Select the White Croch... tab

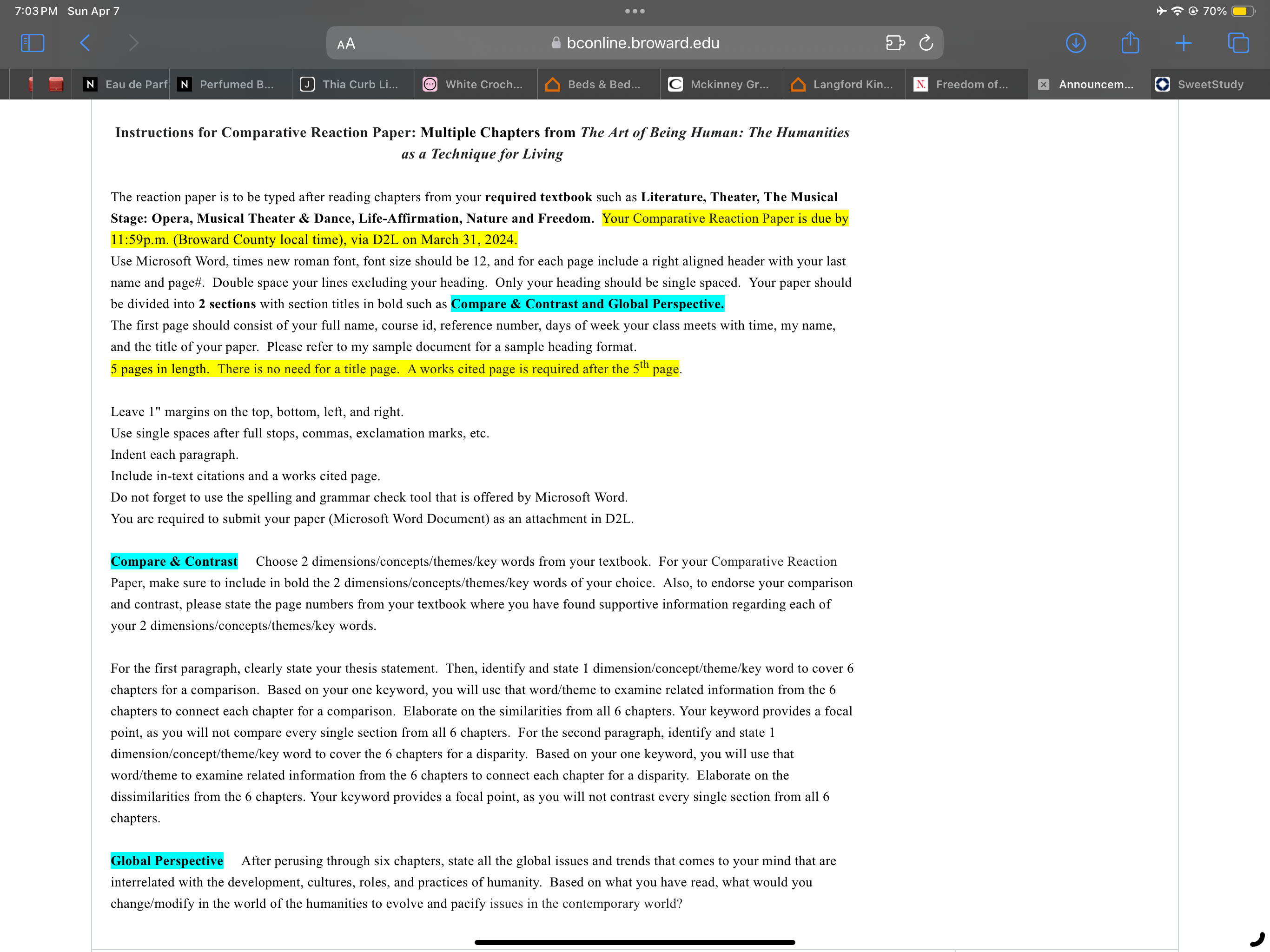(x=476, y=85)
